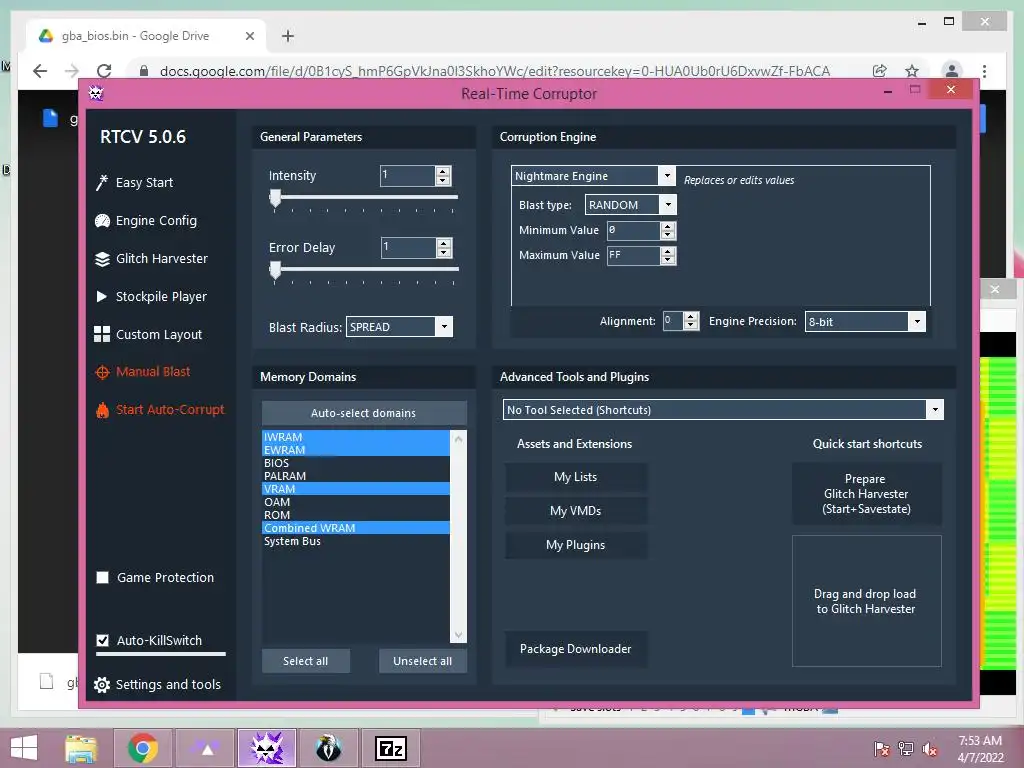Open the RTCV app in taskbar
Viewport: 1024px width, 768px height.
[x=267, y=748]
